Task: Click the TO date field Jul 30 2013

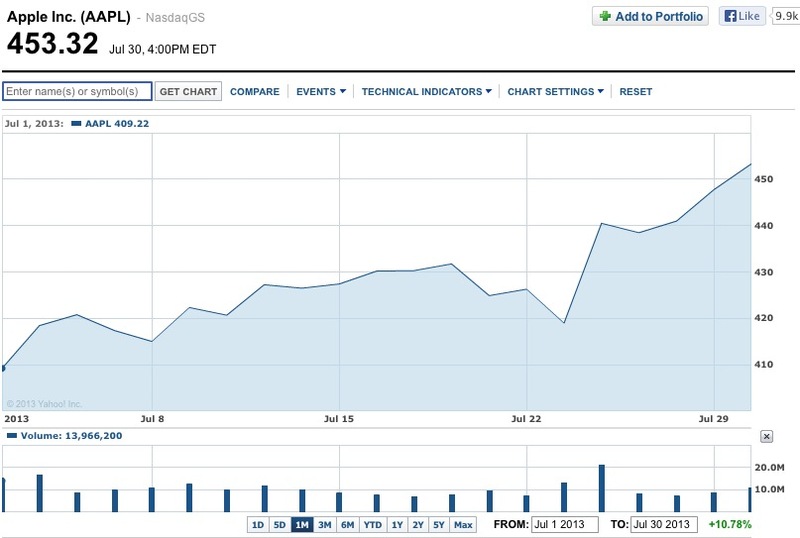Action: point(664,524)
